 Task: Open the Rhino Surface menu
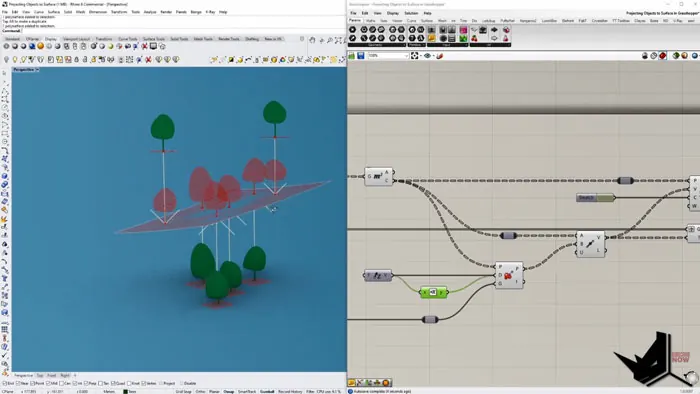[x=54, y=12]
